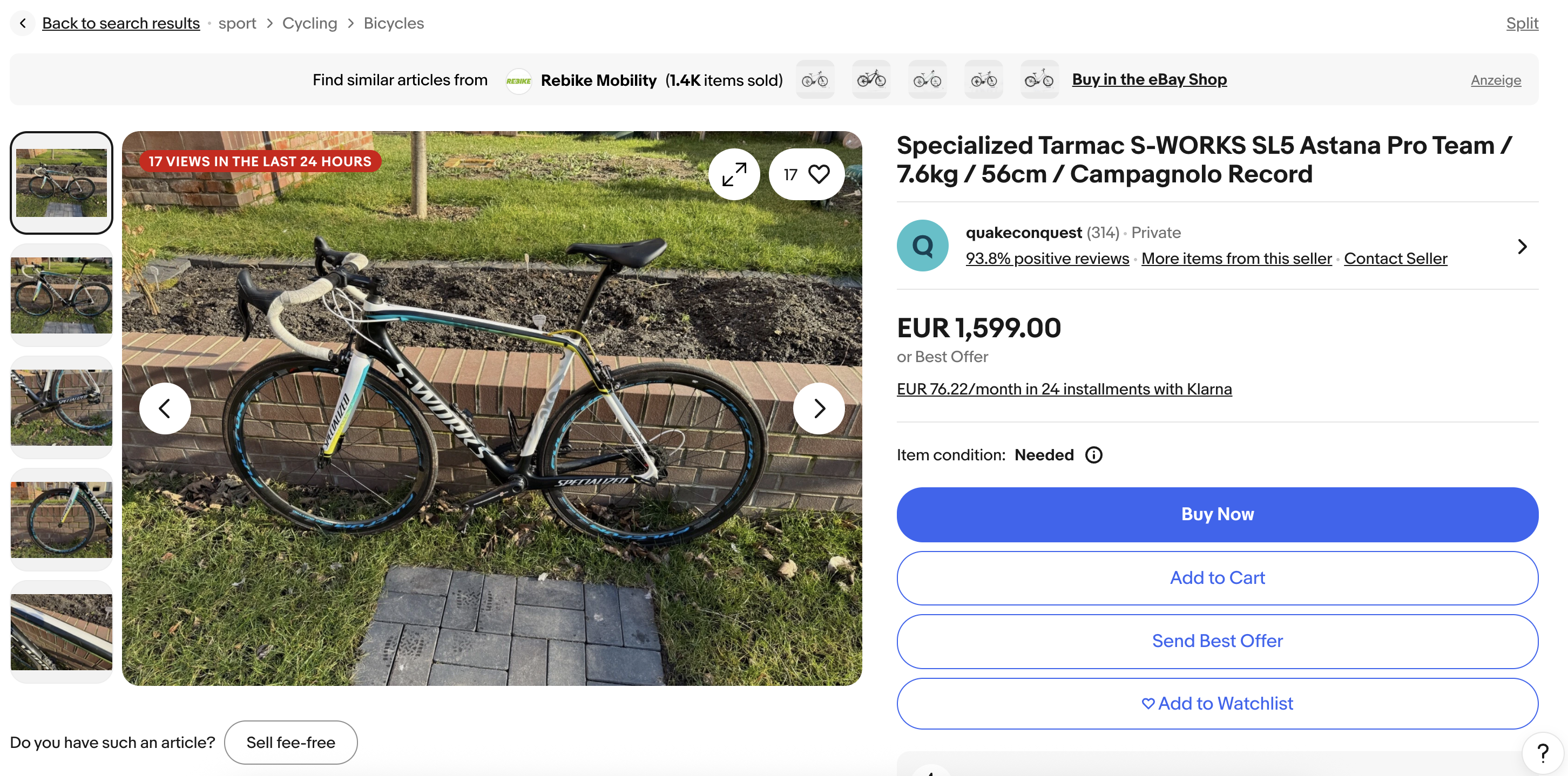Show next bike photo

(x=819, y=408)
